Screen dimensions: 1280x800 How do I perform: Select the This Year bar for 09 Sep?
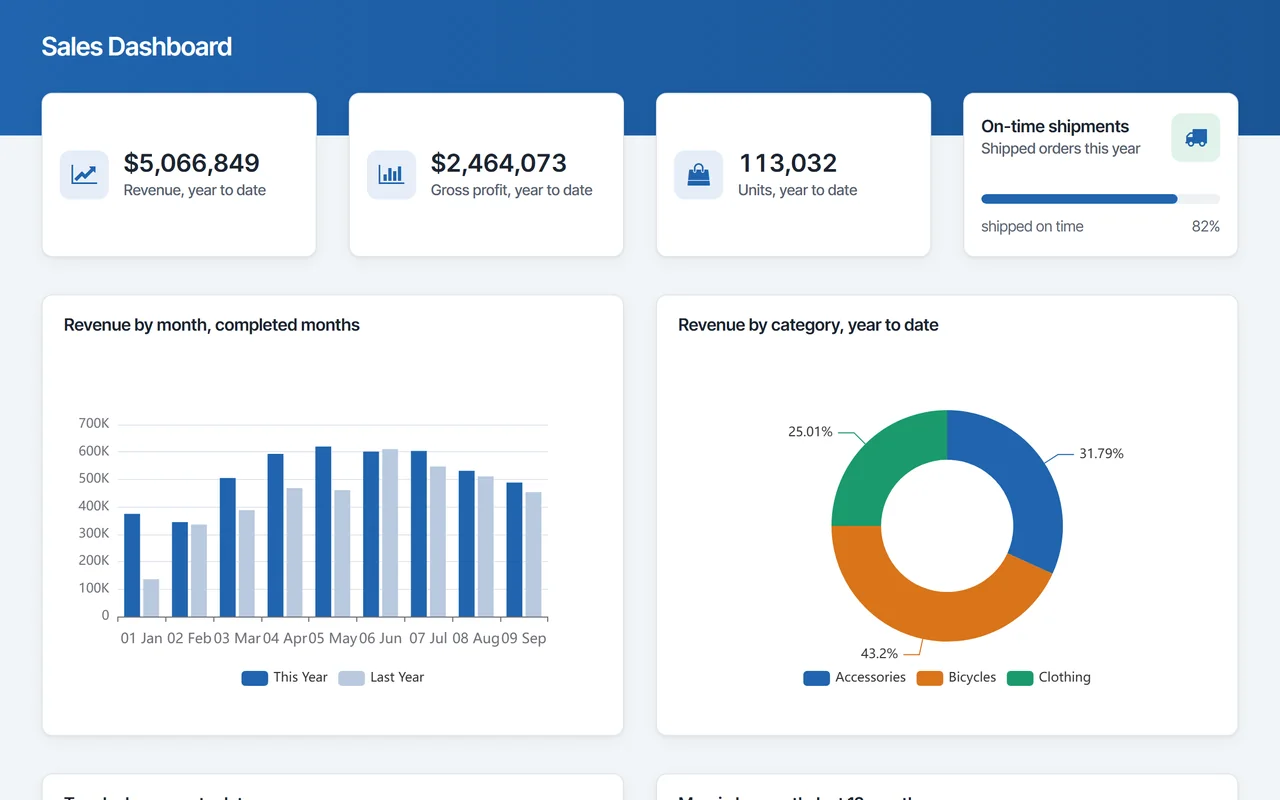coord(514,550)
